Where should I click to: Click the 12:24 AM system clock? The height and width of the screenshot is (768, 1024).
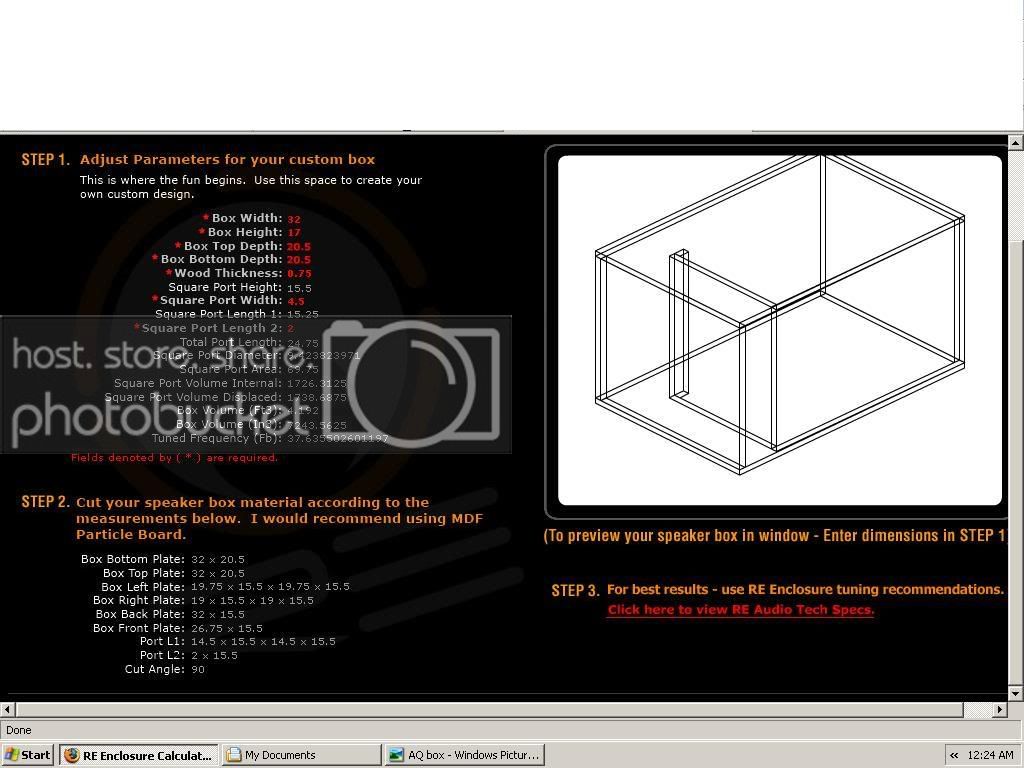coord(991,755)
